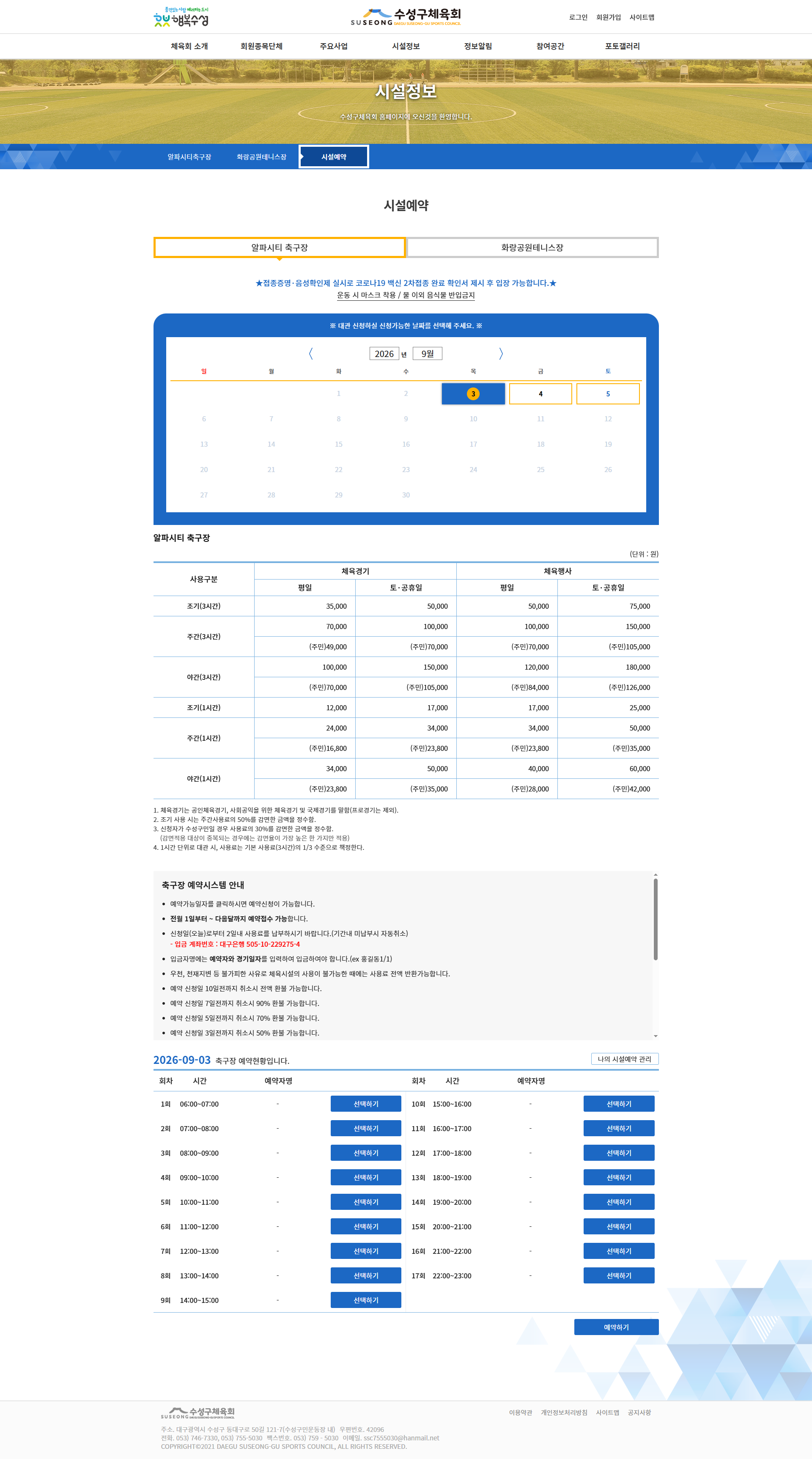
Task: Click the 야간(1시간) row label
Action: tap(204, 779)
